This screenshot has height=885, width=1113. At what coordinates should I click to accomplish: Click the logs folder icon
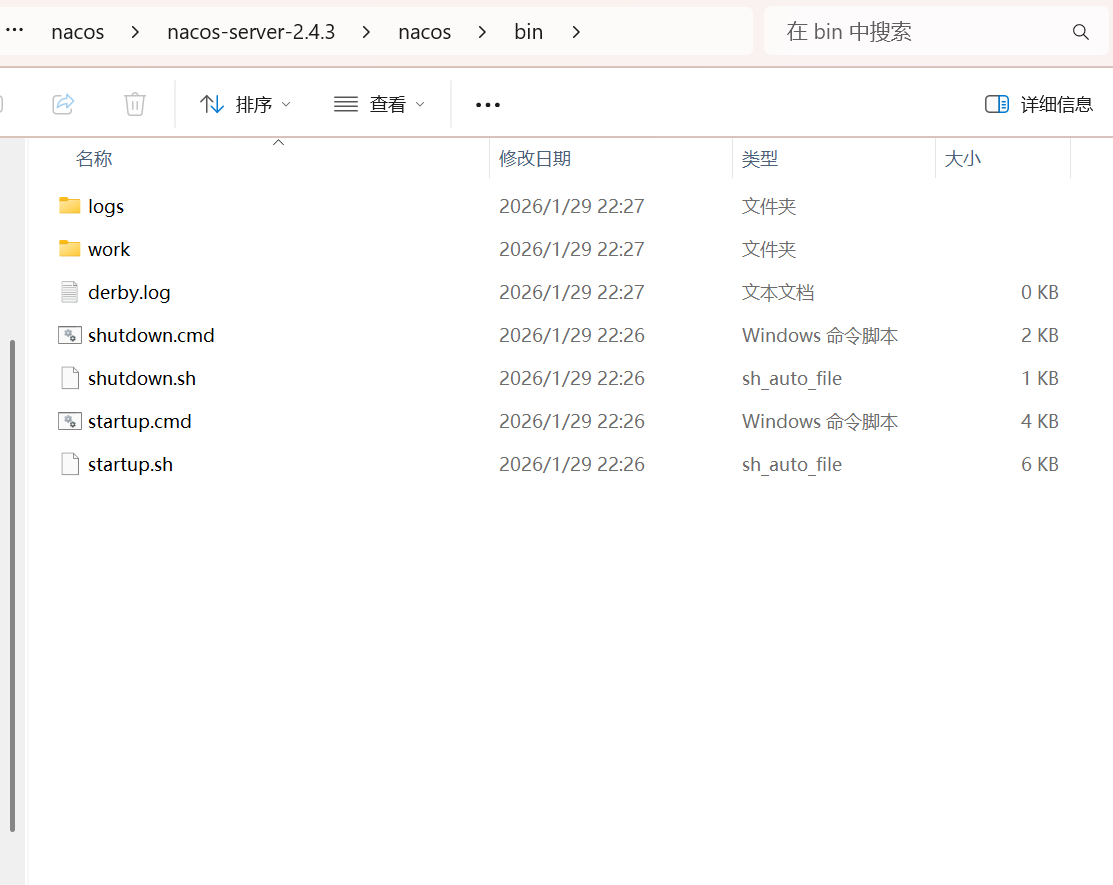69,206
